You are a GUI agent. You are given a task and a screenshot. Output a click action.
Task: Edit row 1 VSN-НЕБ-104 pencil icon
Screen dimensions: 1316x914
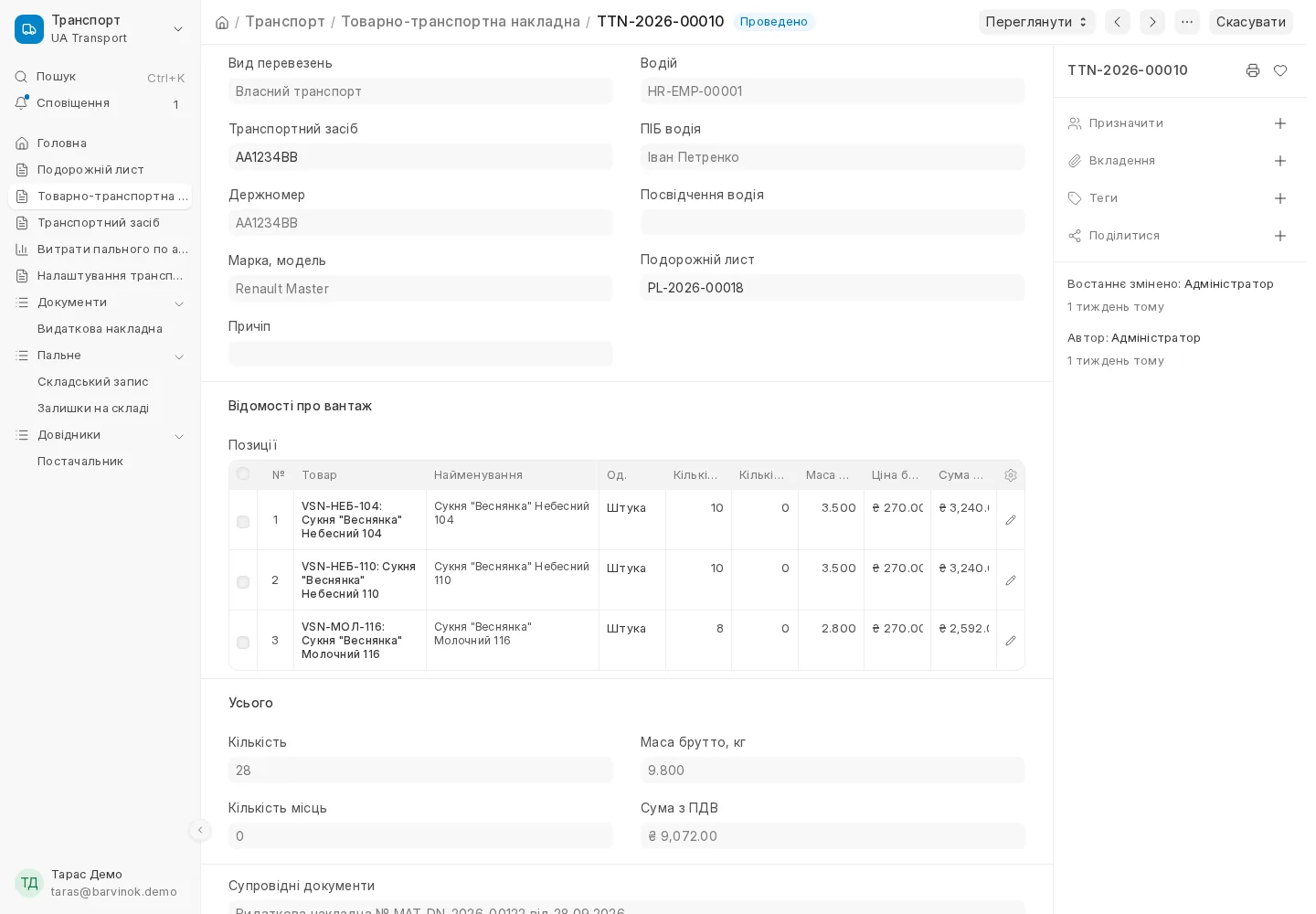(1011, 520)
